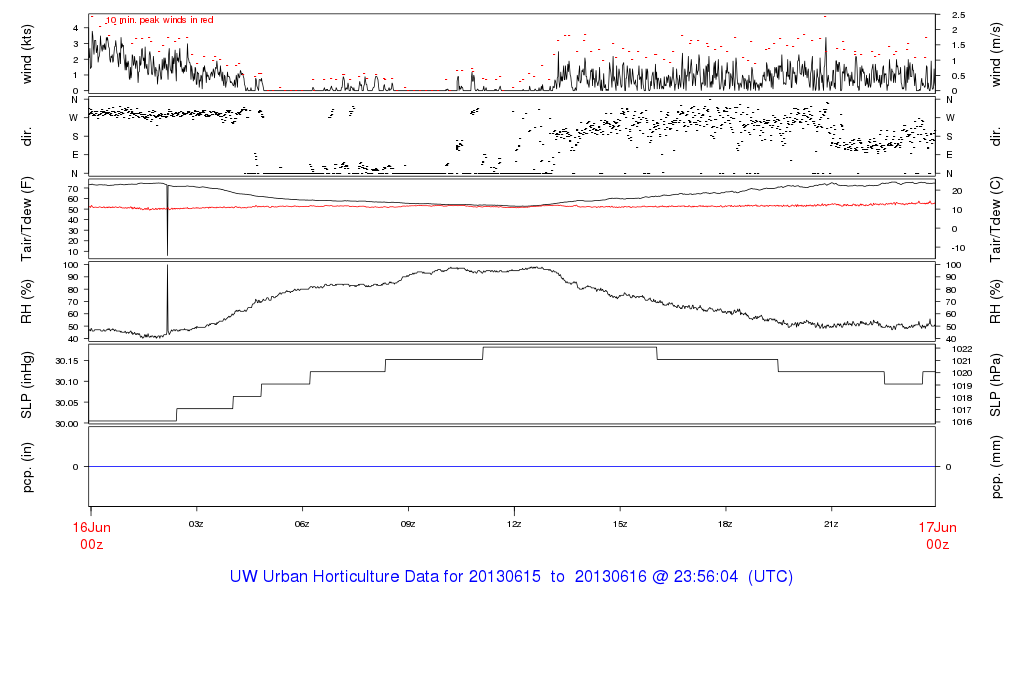Click the left 'dir.' axis label
This screenshot has height=700, width=1024.
point(27,137)
